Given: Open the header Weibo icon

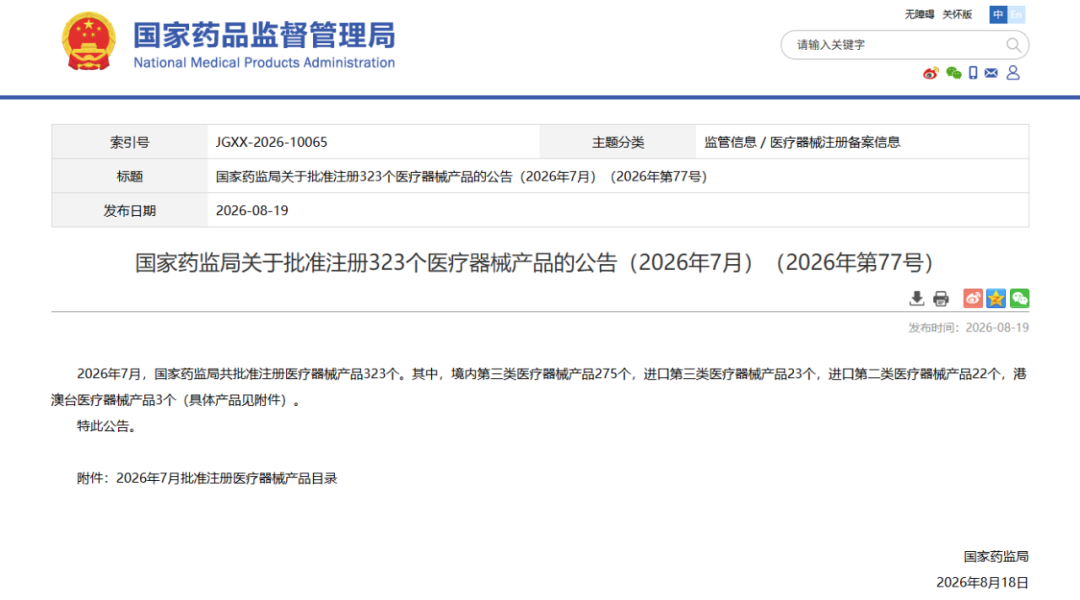Looking at the screenshot, I should point(931,73).
